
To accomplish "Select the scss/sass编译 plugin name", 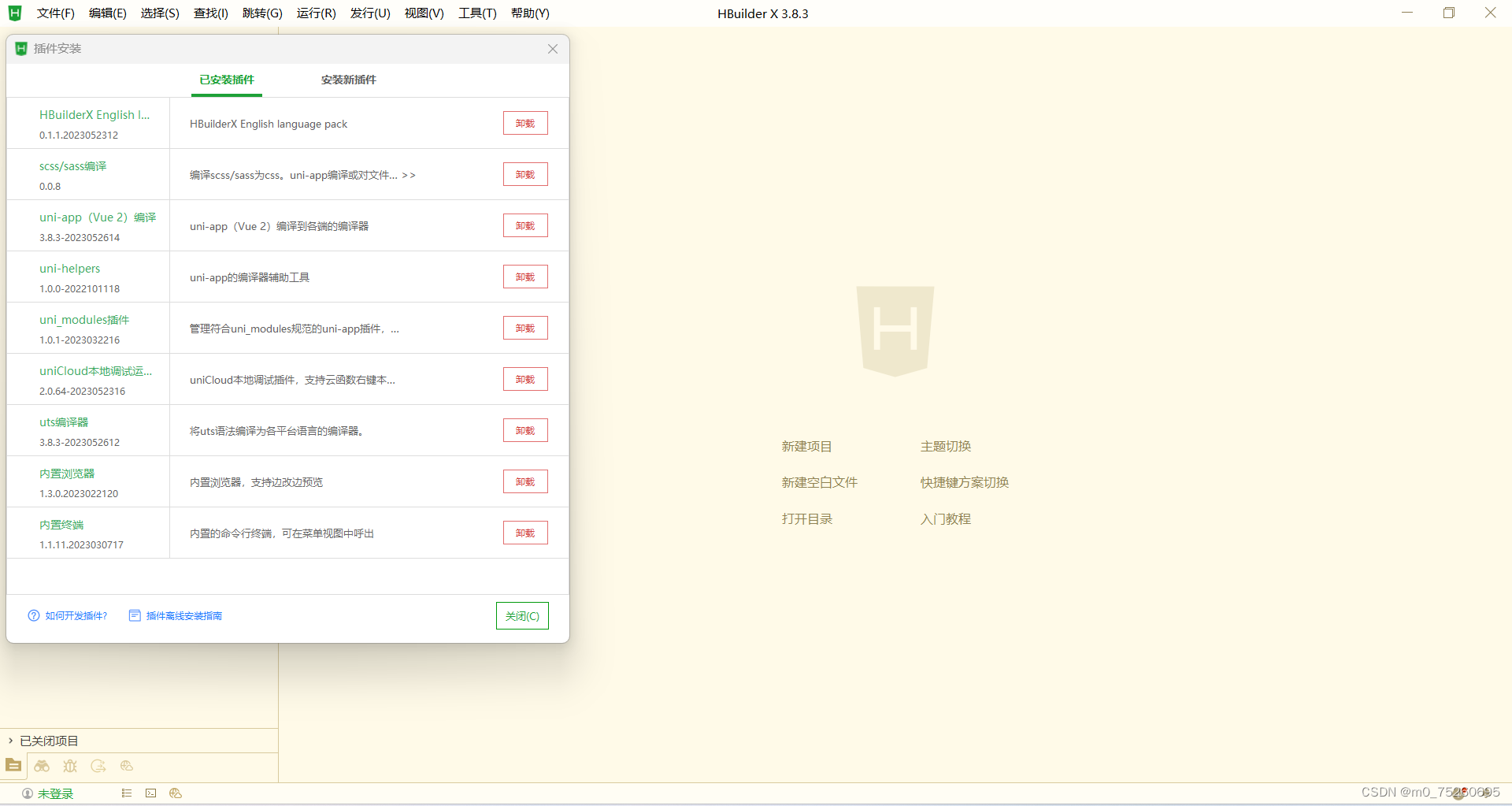I will pyautogui.click(x=72, y=166).
